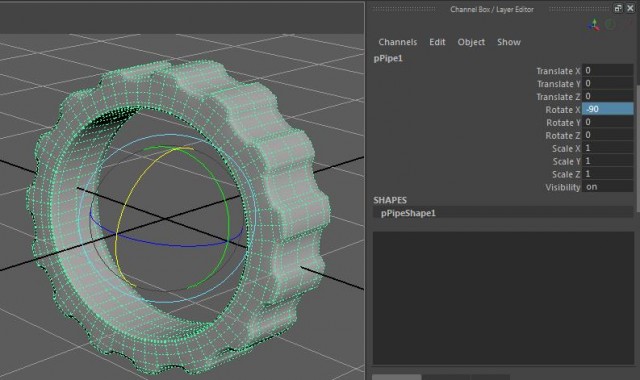Click the Rotate Y value field
Viewport: 640px width, 380px height.
(x=608, y=122)
